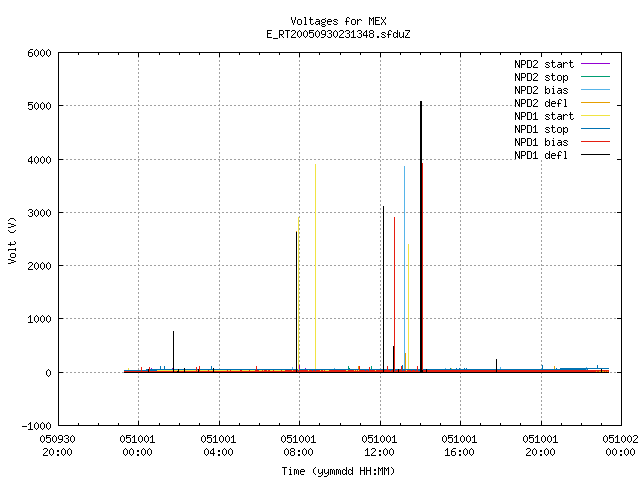This screenshot has height=480, width=640.
Task: Click the tall yellow spike near 3900 V
Action: click(316, 265)
